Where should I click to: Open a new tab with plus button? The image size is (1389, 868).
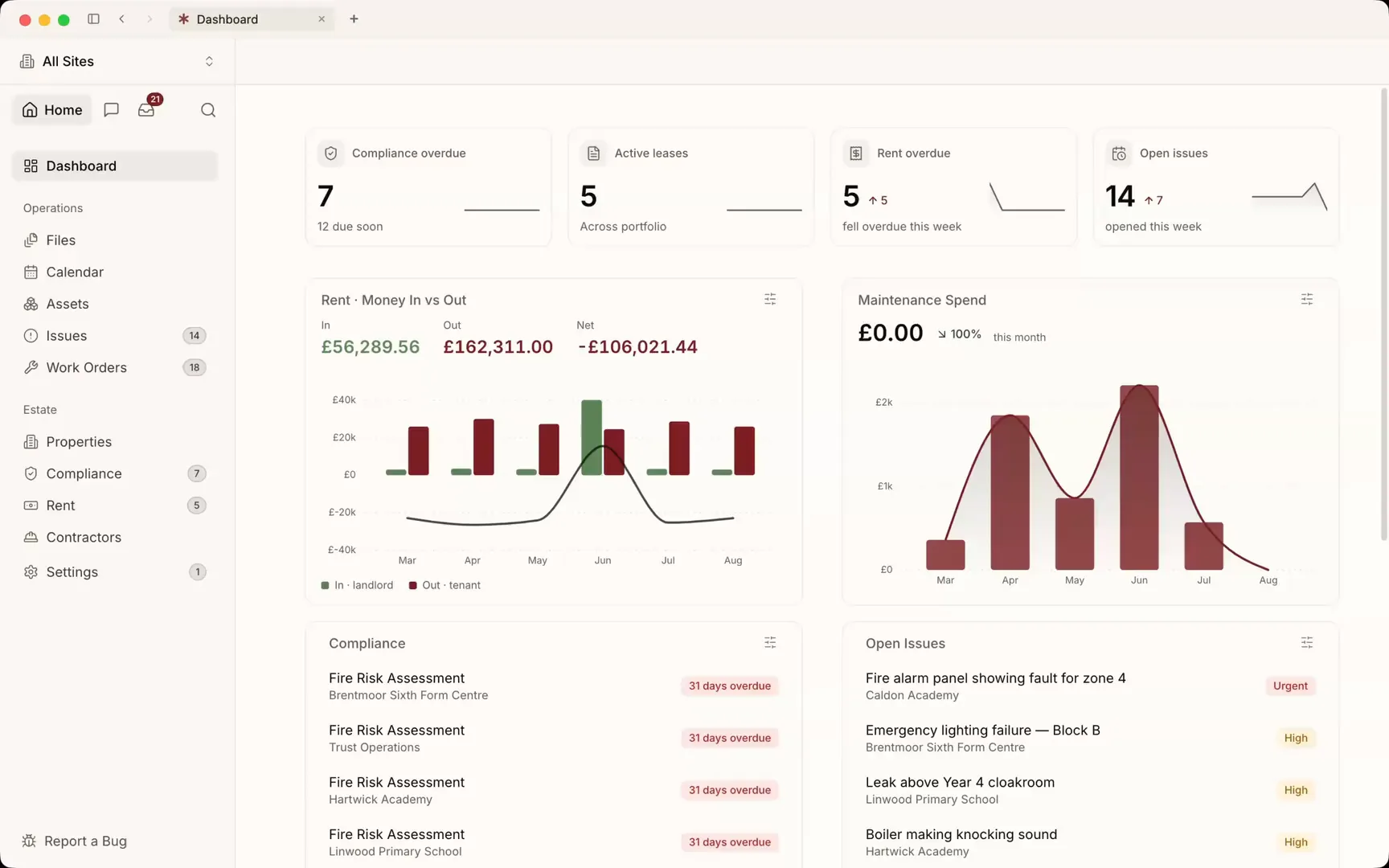tap(354, 18)
